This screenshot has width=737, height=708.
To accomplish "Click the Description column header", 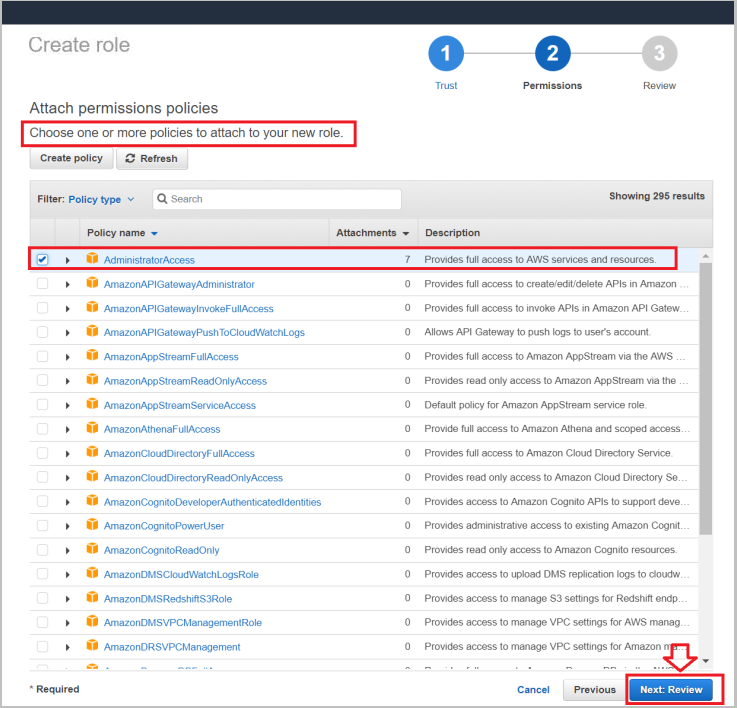I will (453, 233).
